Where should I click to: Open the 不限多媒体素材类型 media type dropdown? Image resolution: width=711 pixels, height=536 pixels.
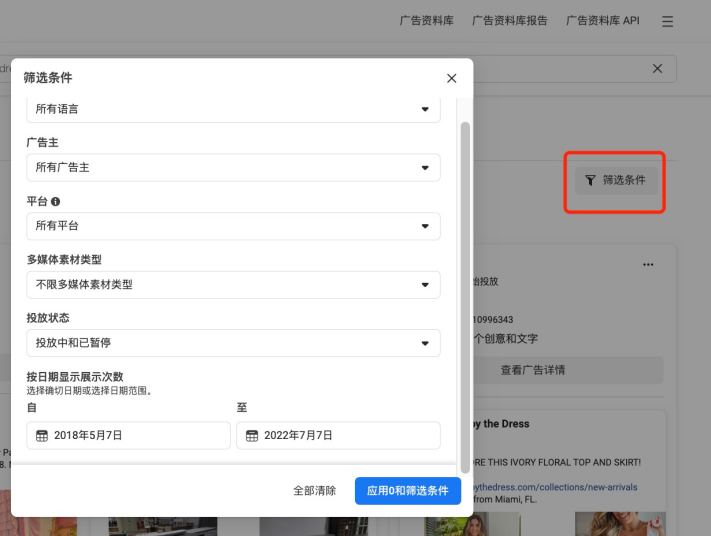pos(233,285)
